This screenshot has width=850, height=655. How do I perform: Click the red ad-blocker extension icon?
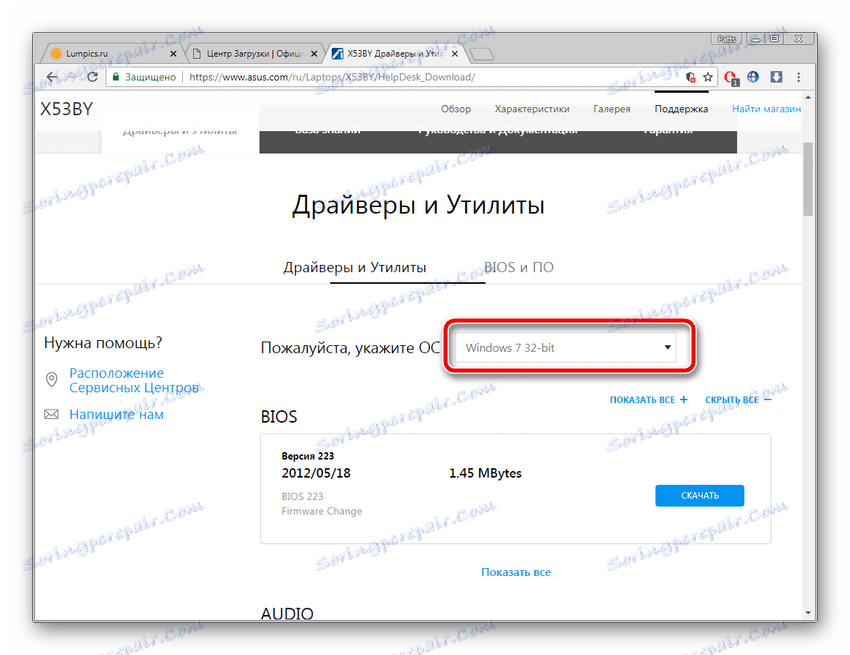pyautogui.click(x=731, y=77)
